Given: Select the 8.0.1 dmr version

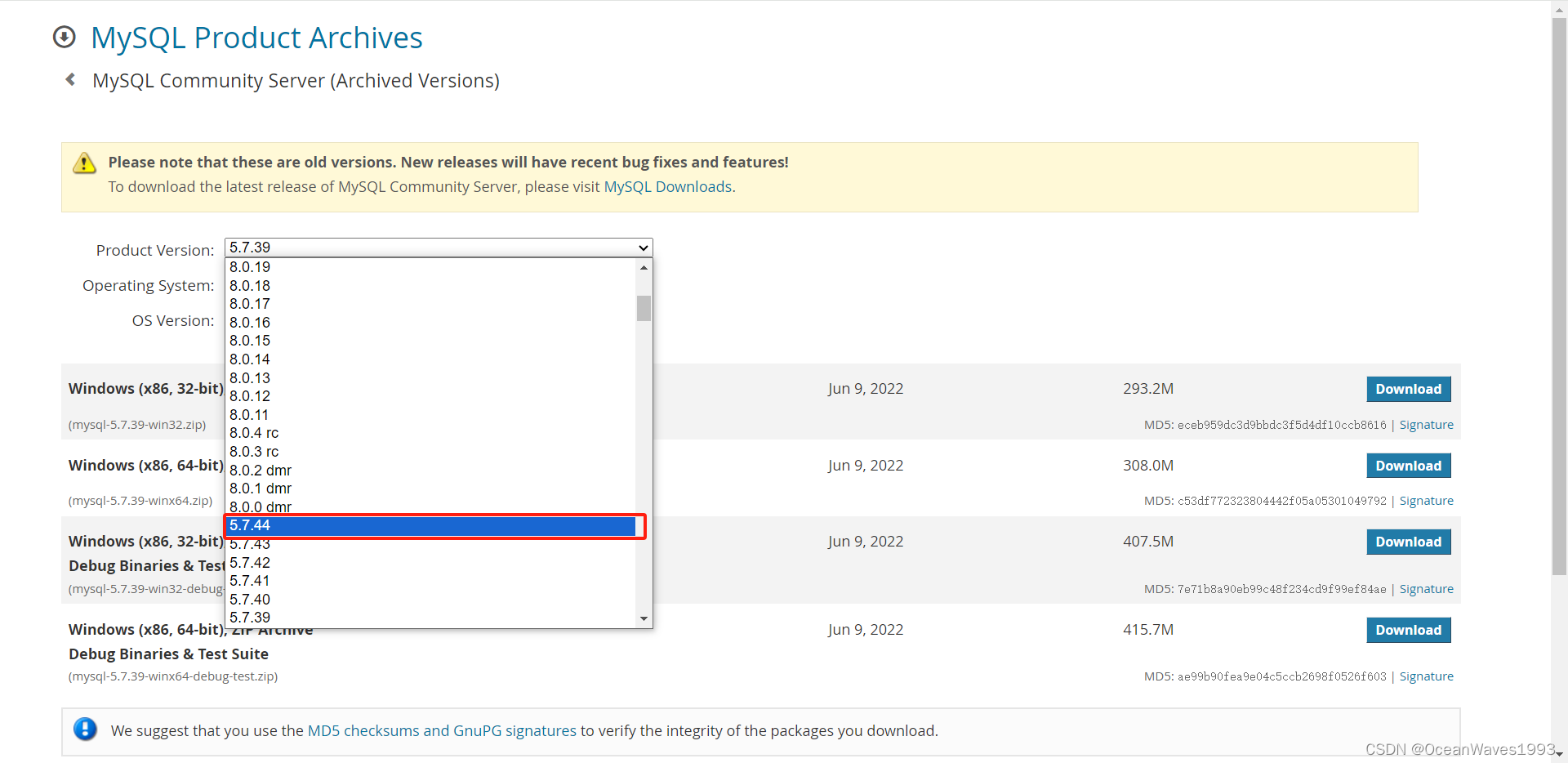Looking at the screenshot, I should [x=430, y=489].
